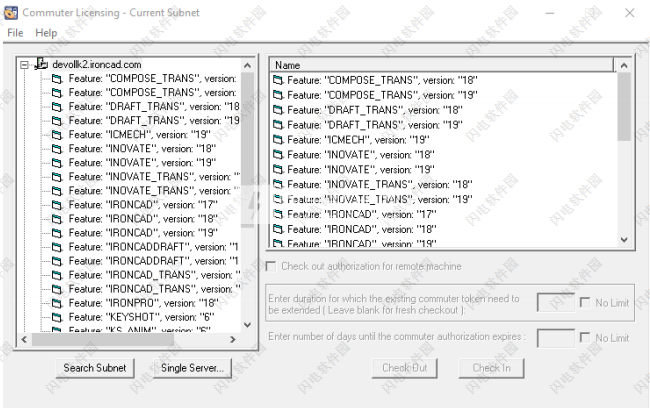This screenshot has width=650, height=408.
Task: Click IRONCAD version 17 icon in Name list
Action: (278, 214)
